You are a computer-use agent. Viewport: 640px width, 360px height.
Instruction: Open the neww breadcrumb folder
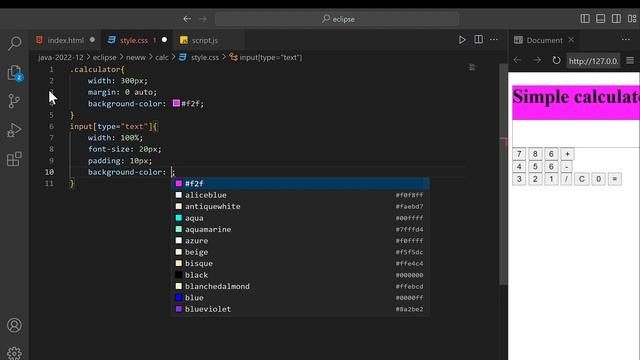[x=136, y=58]
